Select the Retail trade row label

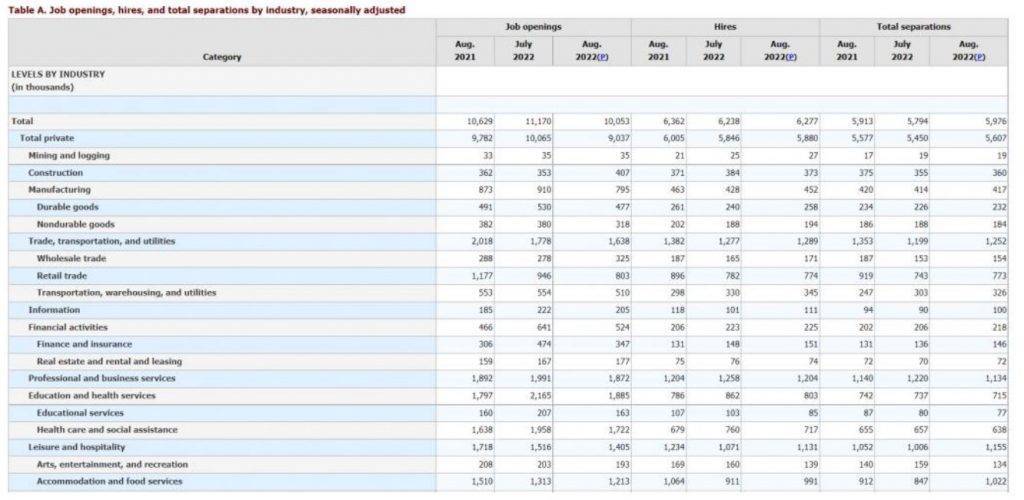tap(64, 275)
